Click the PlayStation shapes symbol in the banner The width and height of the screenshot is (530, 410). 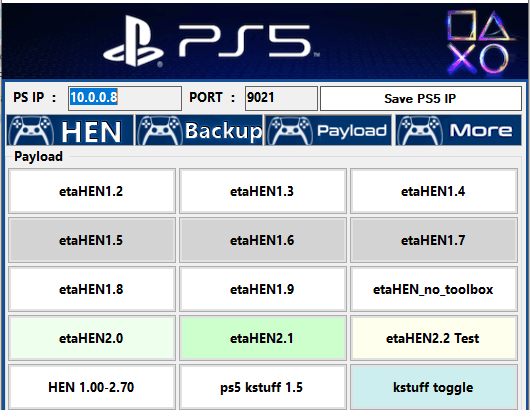(x=480, y=42)
